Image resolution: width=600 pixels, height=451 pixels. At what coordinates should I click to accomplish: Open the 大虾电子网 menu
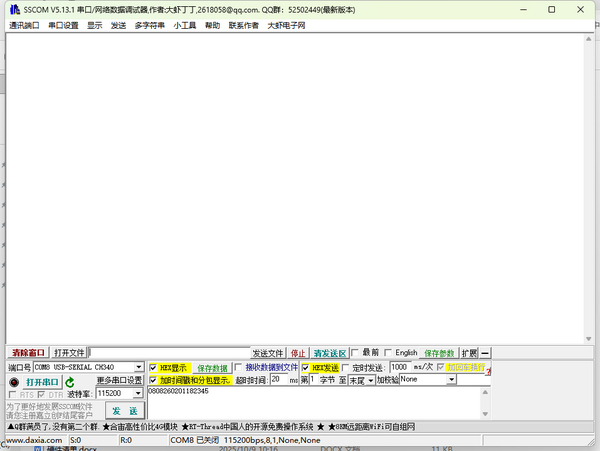tap(286, 25)
